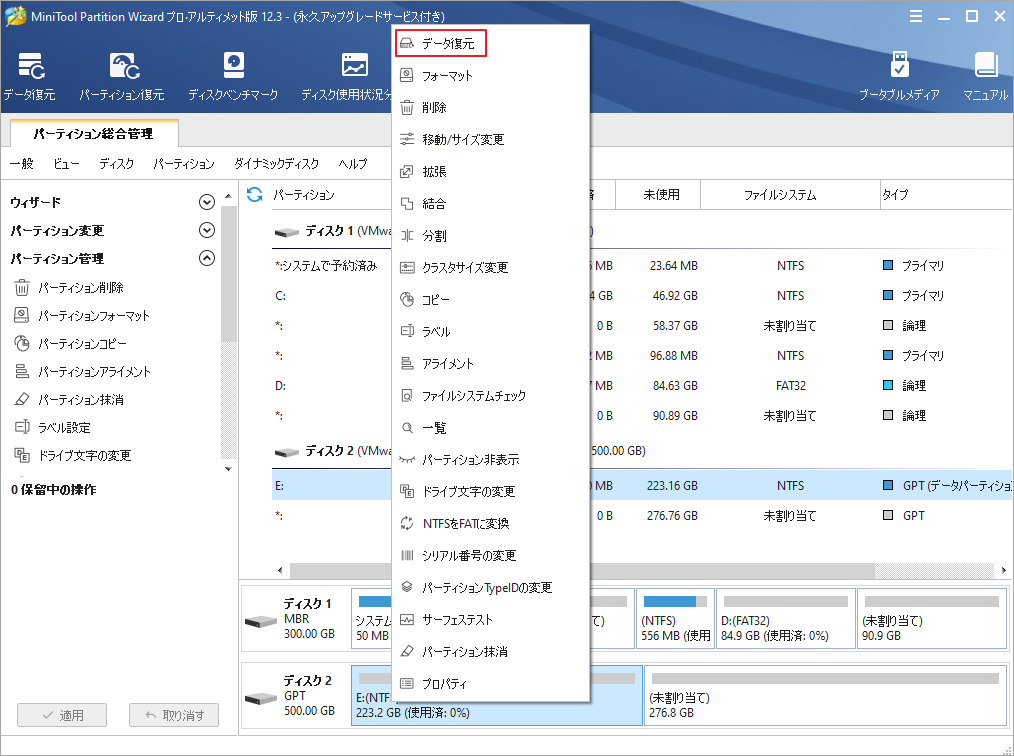Select ラベル from the context menu
The image size is (1014, 756).
(x=491, y=332)
